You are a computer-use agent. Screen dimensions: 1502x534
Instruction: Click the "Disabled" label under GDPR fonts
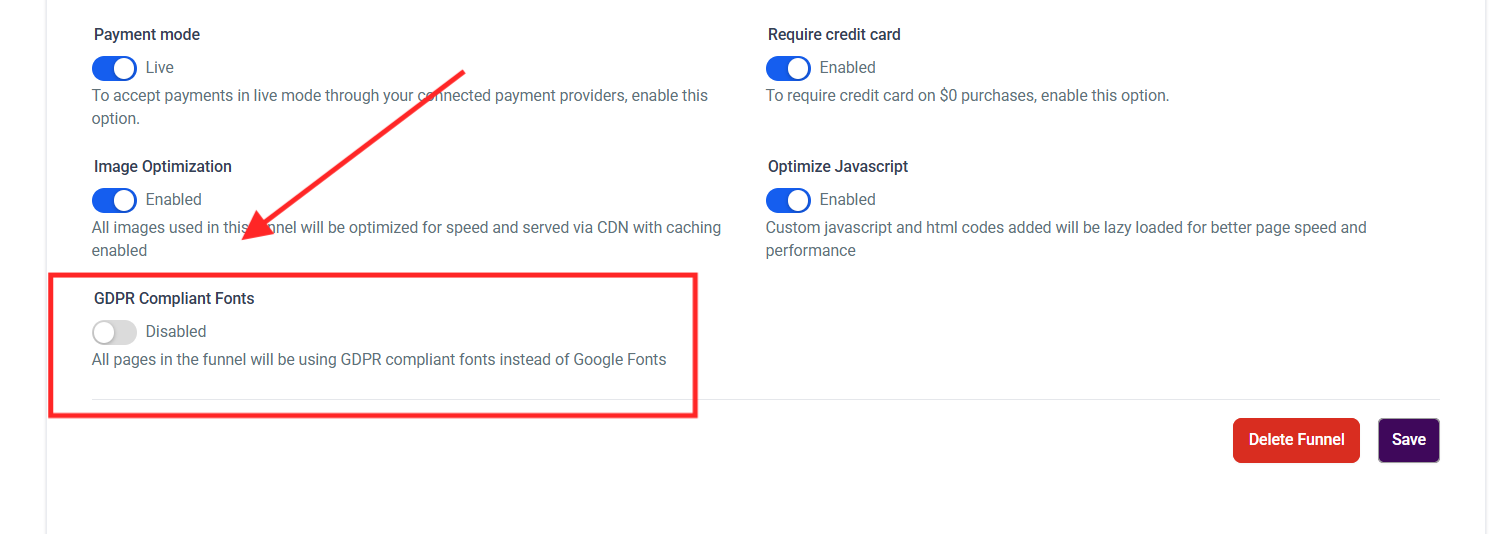(176, 332)
